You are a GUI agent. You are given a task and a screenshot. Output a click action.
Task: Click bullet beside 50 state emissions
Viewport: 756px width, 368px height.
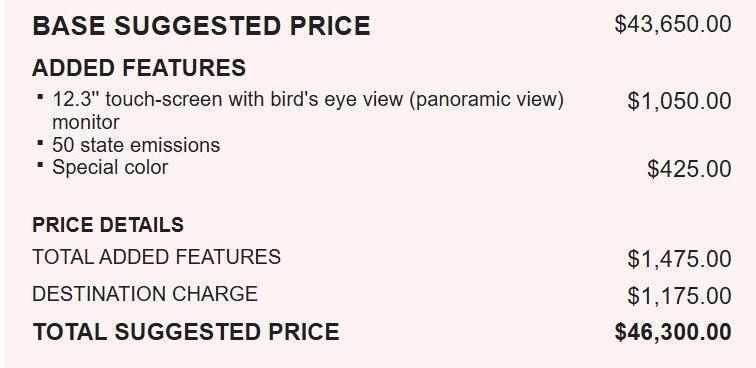[x=40, y=142]
